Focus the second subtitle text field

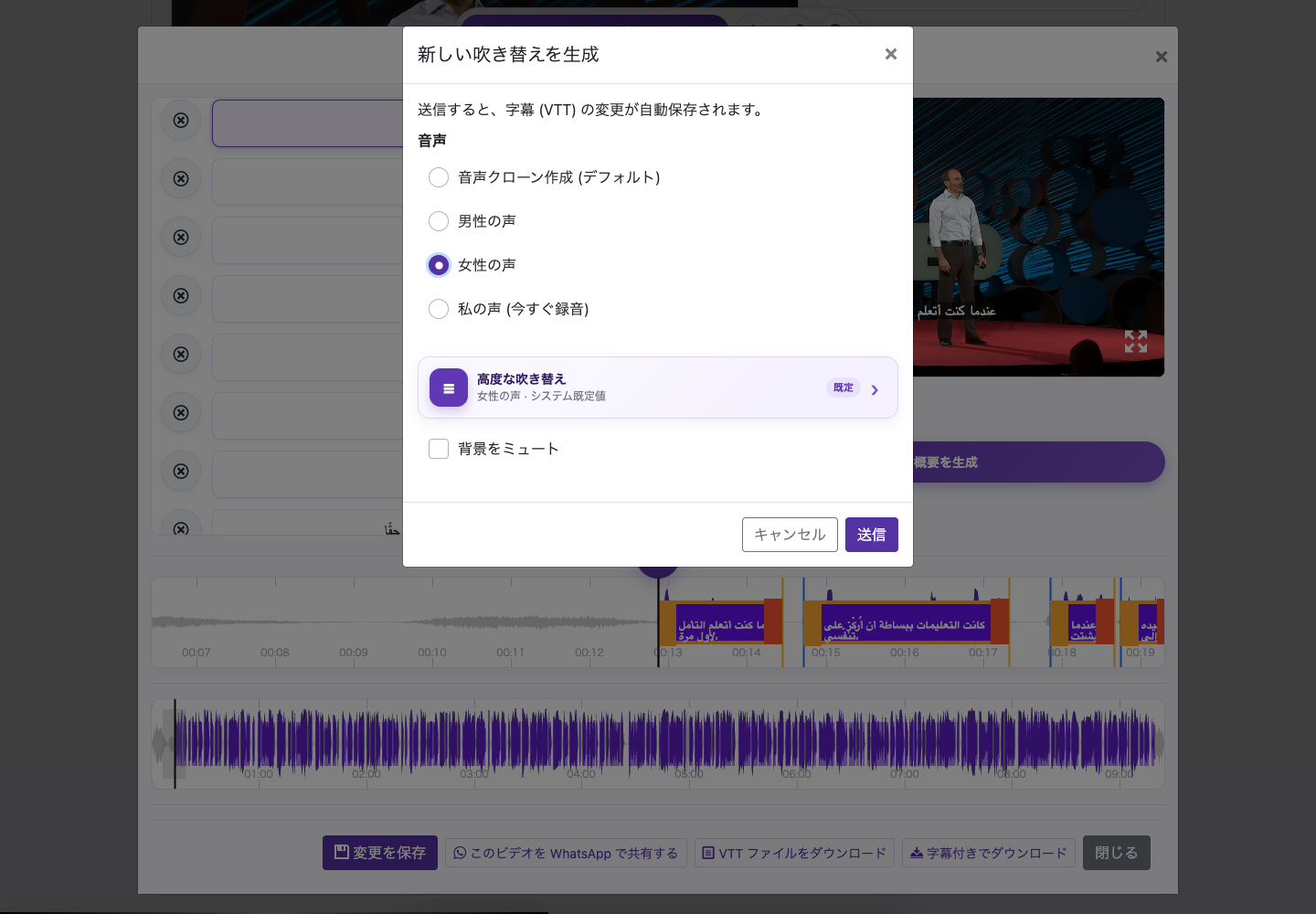tap(308, 182)
